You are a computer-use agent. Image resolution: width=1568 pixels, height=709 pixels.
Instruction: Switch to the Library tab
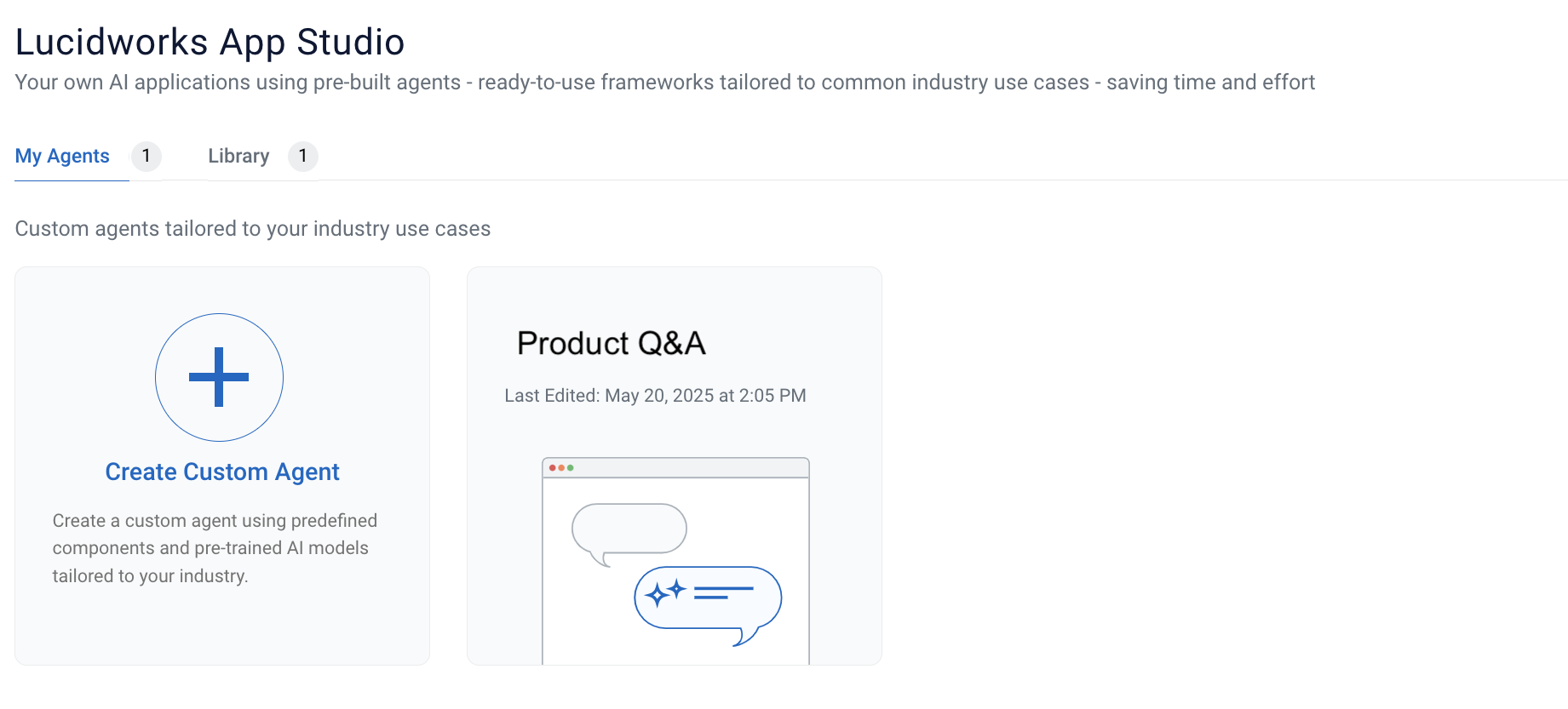[238, 156]
